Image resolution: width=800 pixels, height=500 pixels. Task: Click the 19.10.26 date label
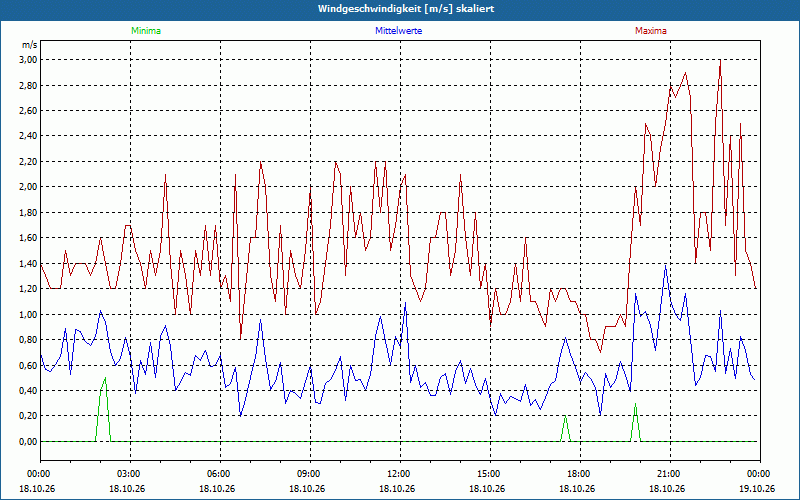point(760,488)
